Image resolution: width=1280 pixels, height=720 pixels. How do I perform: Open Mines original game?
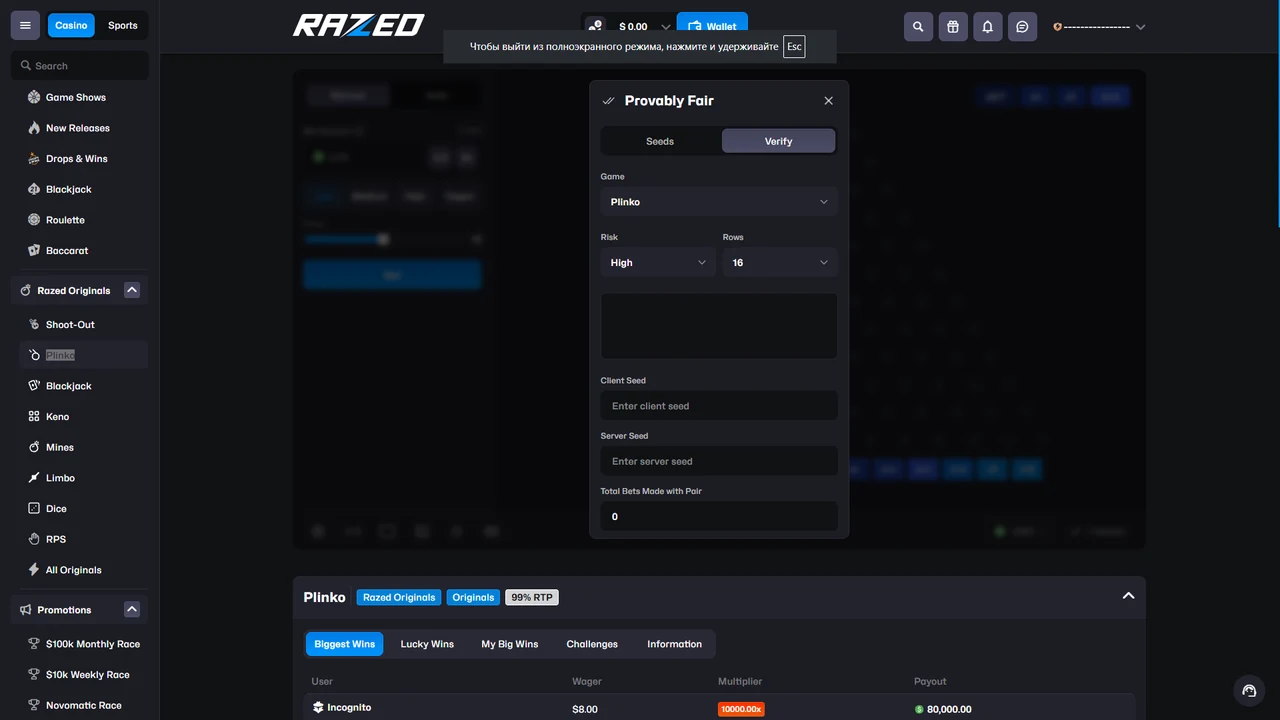(x=60, y=448)
